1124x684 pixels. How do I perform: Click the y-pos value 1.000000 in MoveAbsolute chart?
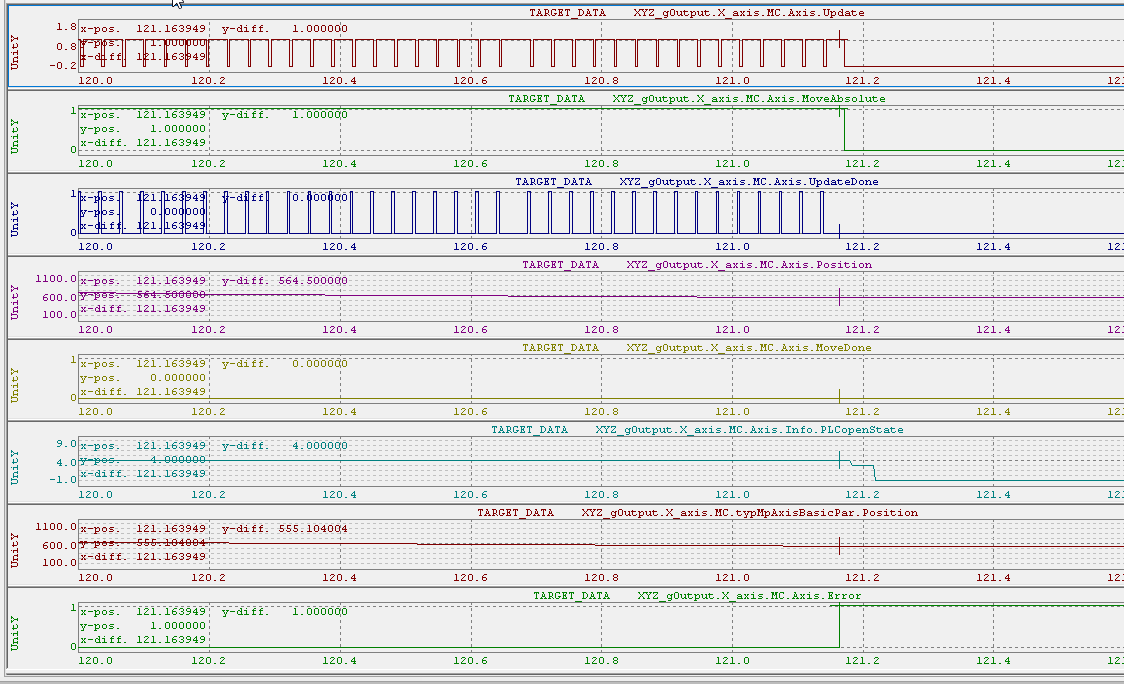pyautogui.click(x=178, y=129)
